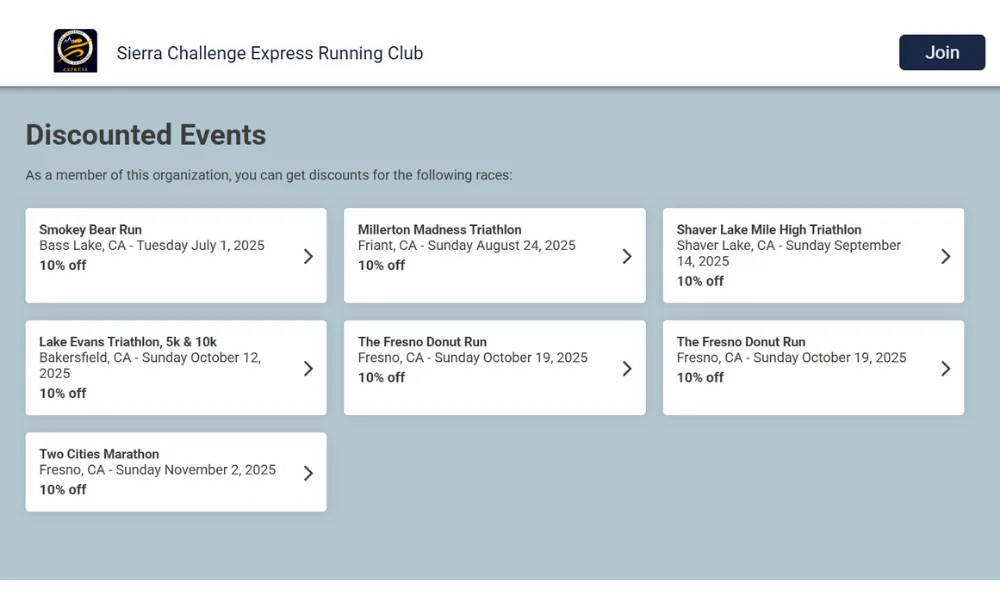This screenshot has width=1000, height=600.
Task: Open Lake Evans Triathlon card's chevron arrow
Action: click(x=308, y=369)
